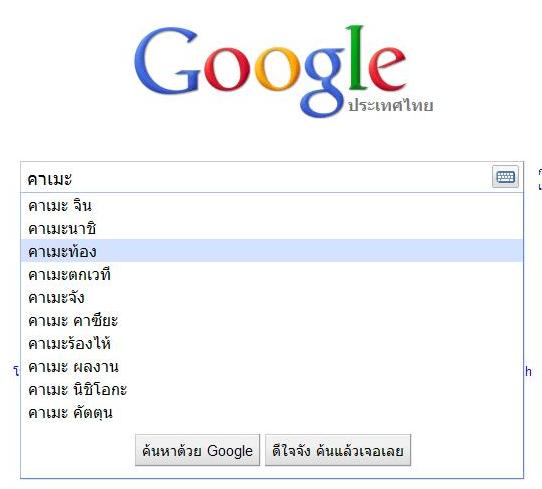
Task: Click the ดีใจจัง ค้นแล้วเจอเลย button
Action: [x=338, y=451]
